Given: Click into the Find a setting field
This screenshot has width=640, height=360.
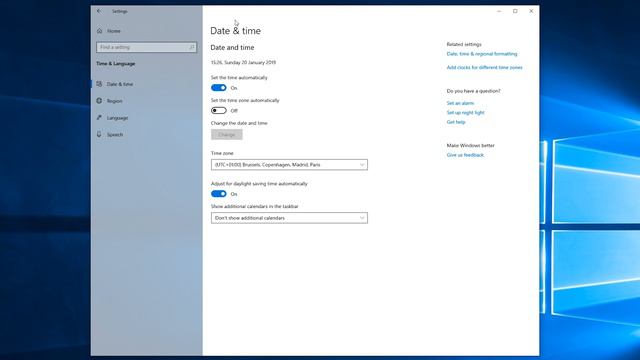Looking at the screenshot, I should [x=146, y=47].
